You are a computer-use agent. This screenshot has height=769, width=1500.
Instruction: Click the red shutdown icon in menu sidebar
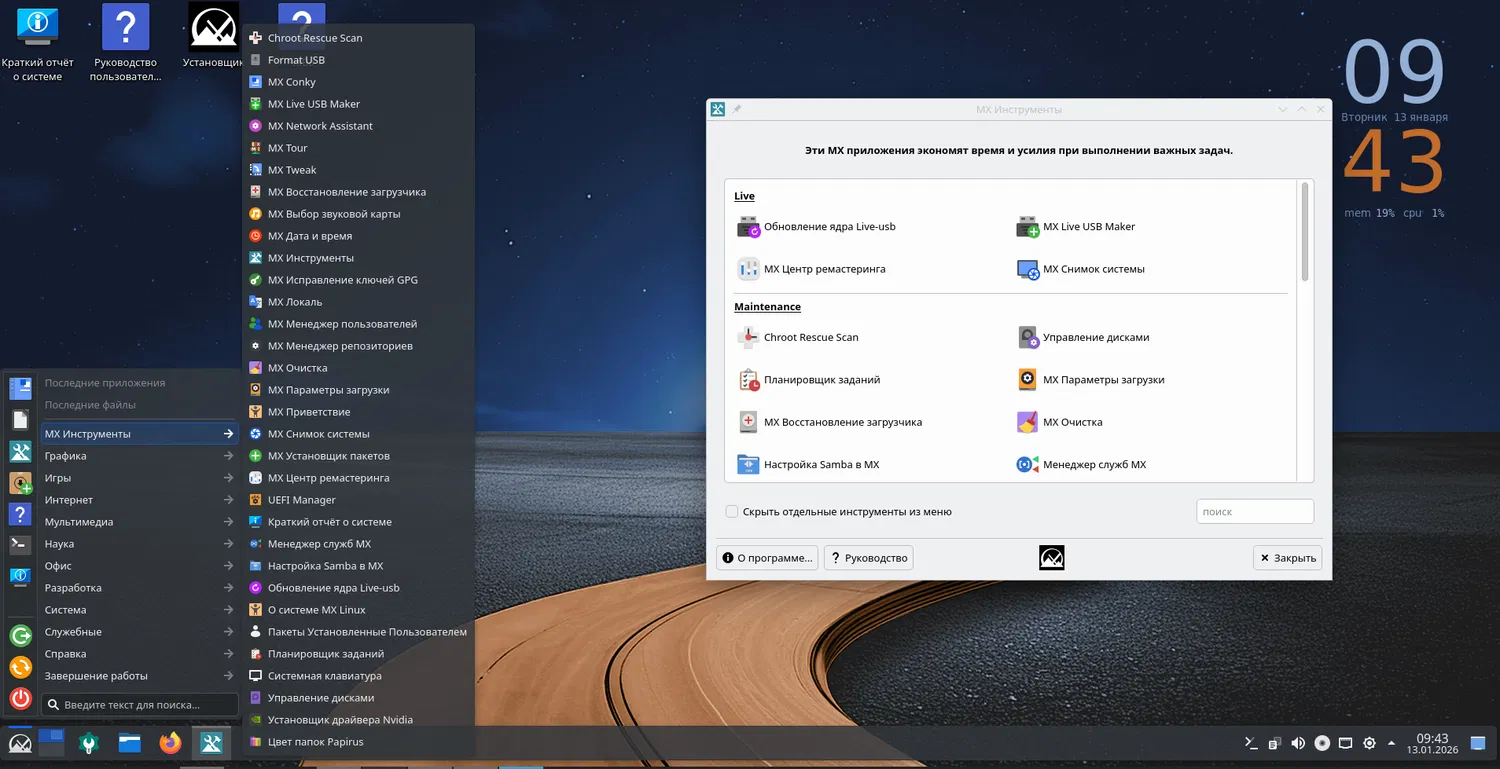click(20, 698)
